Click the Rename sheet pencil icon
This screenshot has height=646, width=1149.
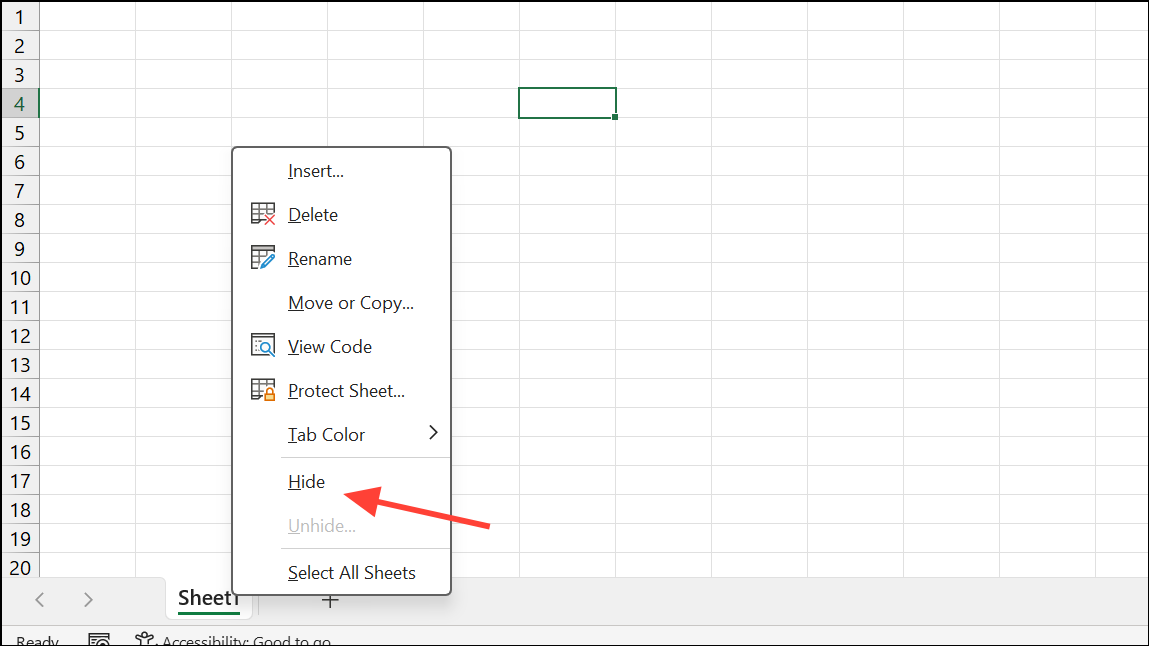pyautogui.click(x=263, y=259)
